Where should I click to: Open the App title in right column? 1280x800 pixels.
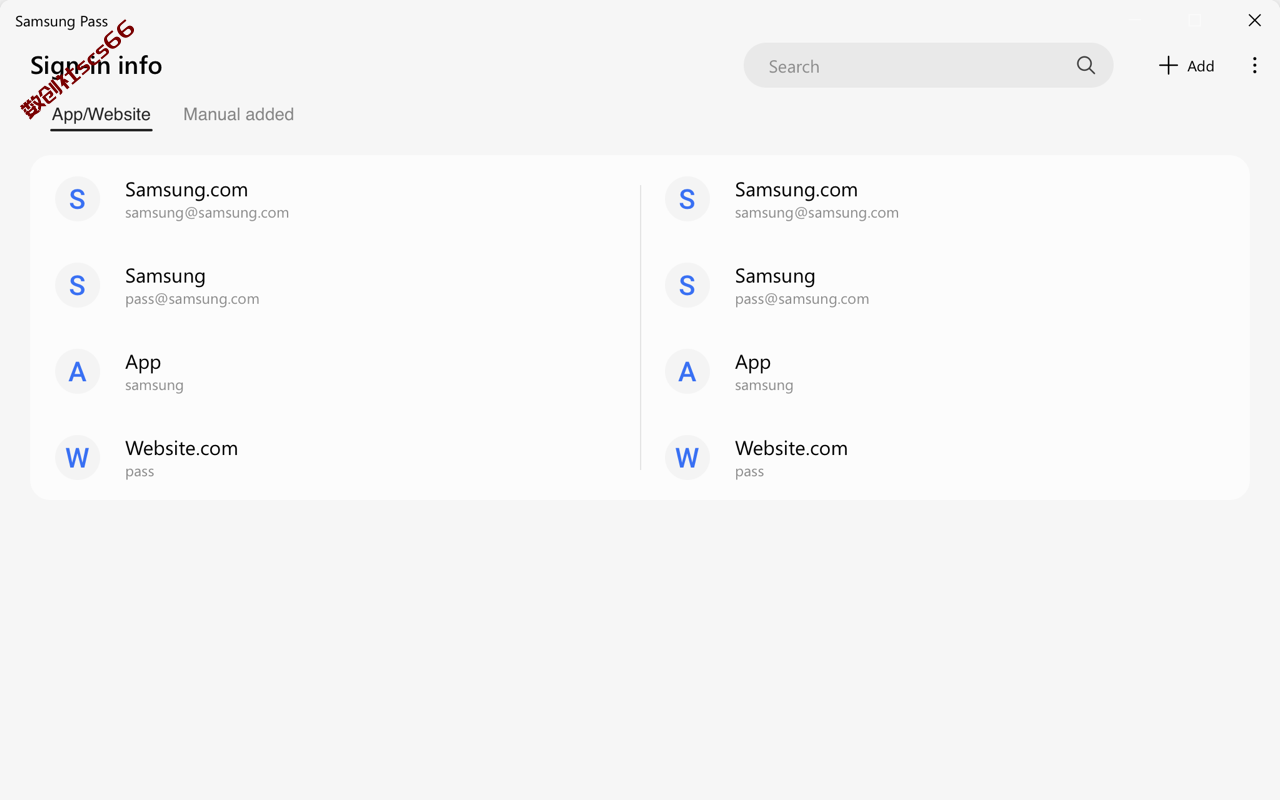click(753, 362)
